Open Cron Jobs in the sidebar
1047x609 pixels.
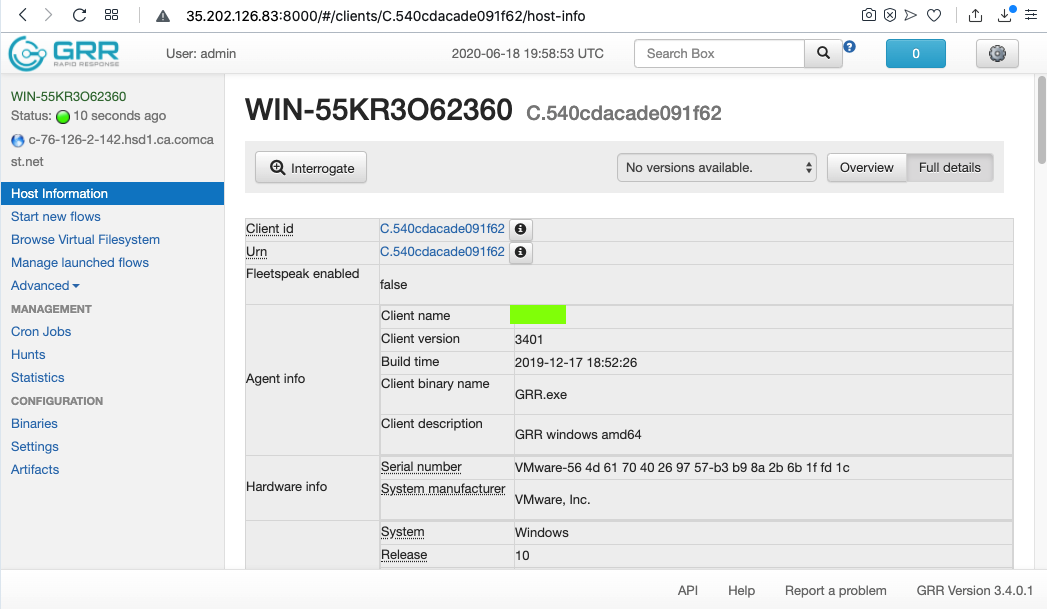[41, 332]
